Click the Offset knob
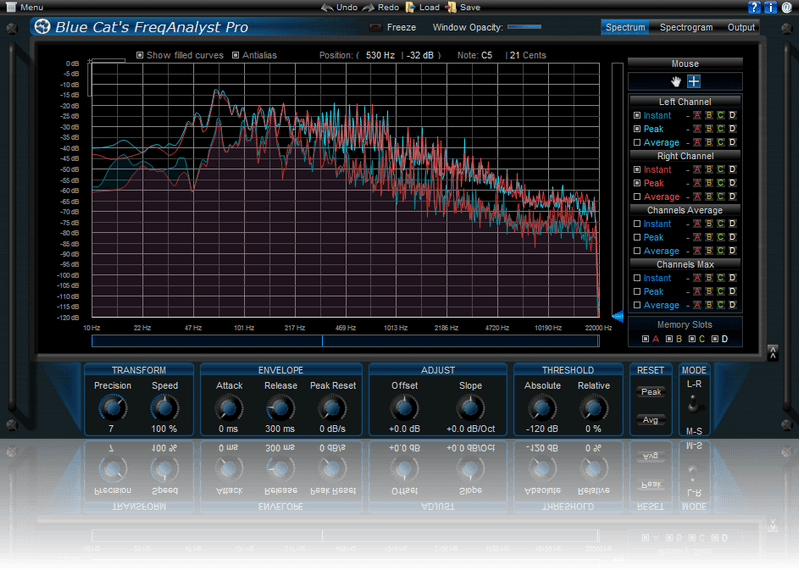Image resolution: width=800 pixels, height=570 pixels. click(404, 408)
